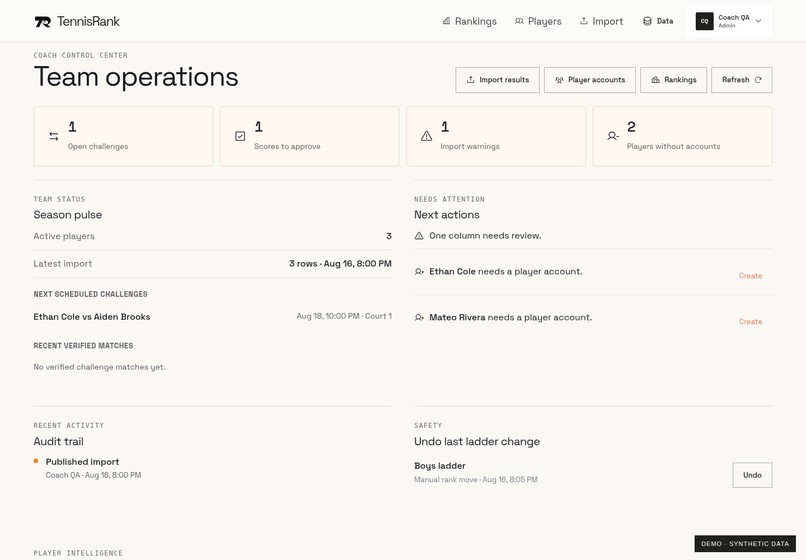Click Create link for Ethan Cole
This screenshot has width=806, height=560.
click(750, 276)
